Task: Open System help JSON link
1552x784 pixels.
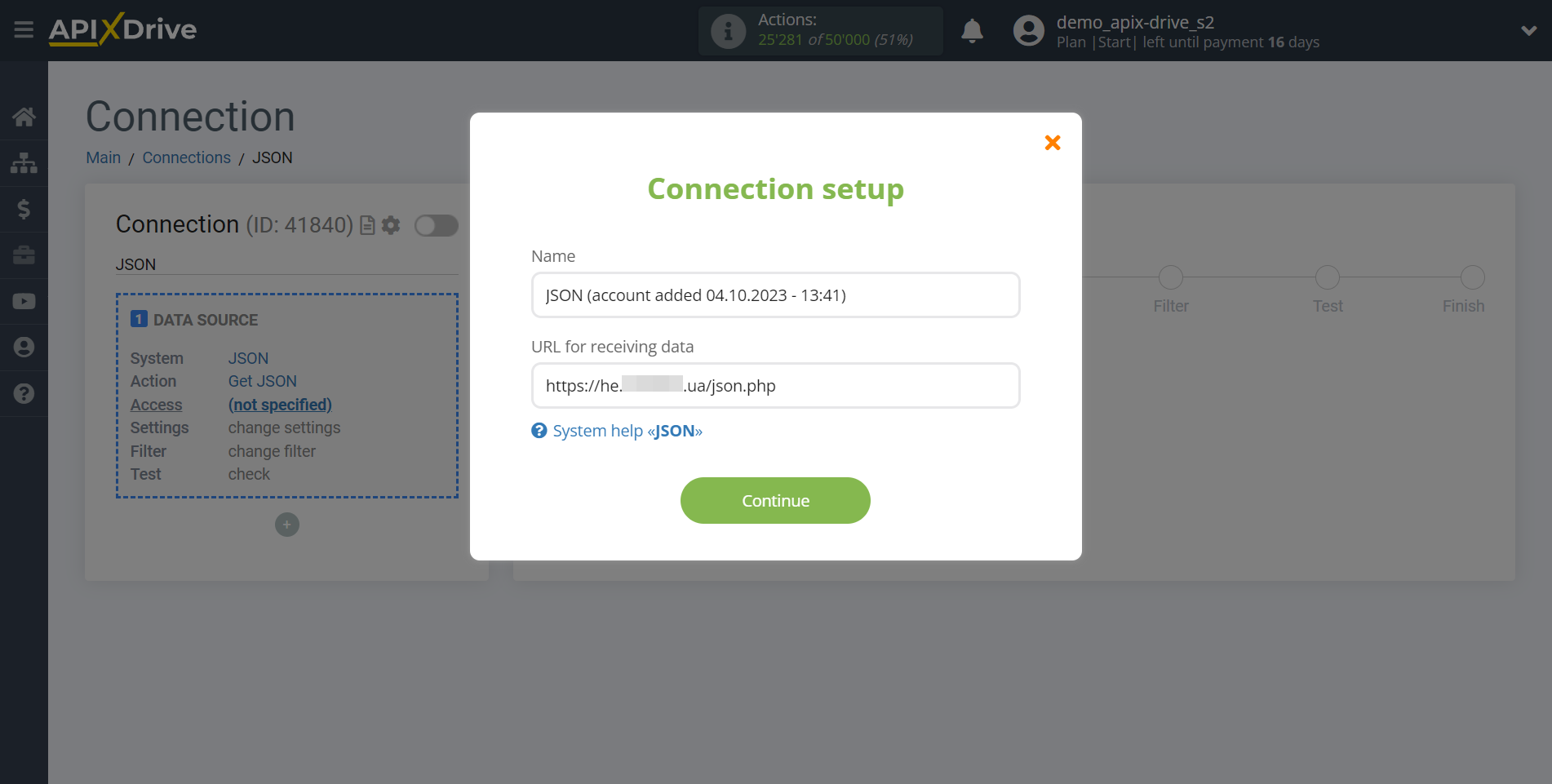Action: [x=627, y=431]
